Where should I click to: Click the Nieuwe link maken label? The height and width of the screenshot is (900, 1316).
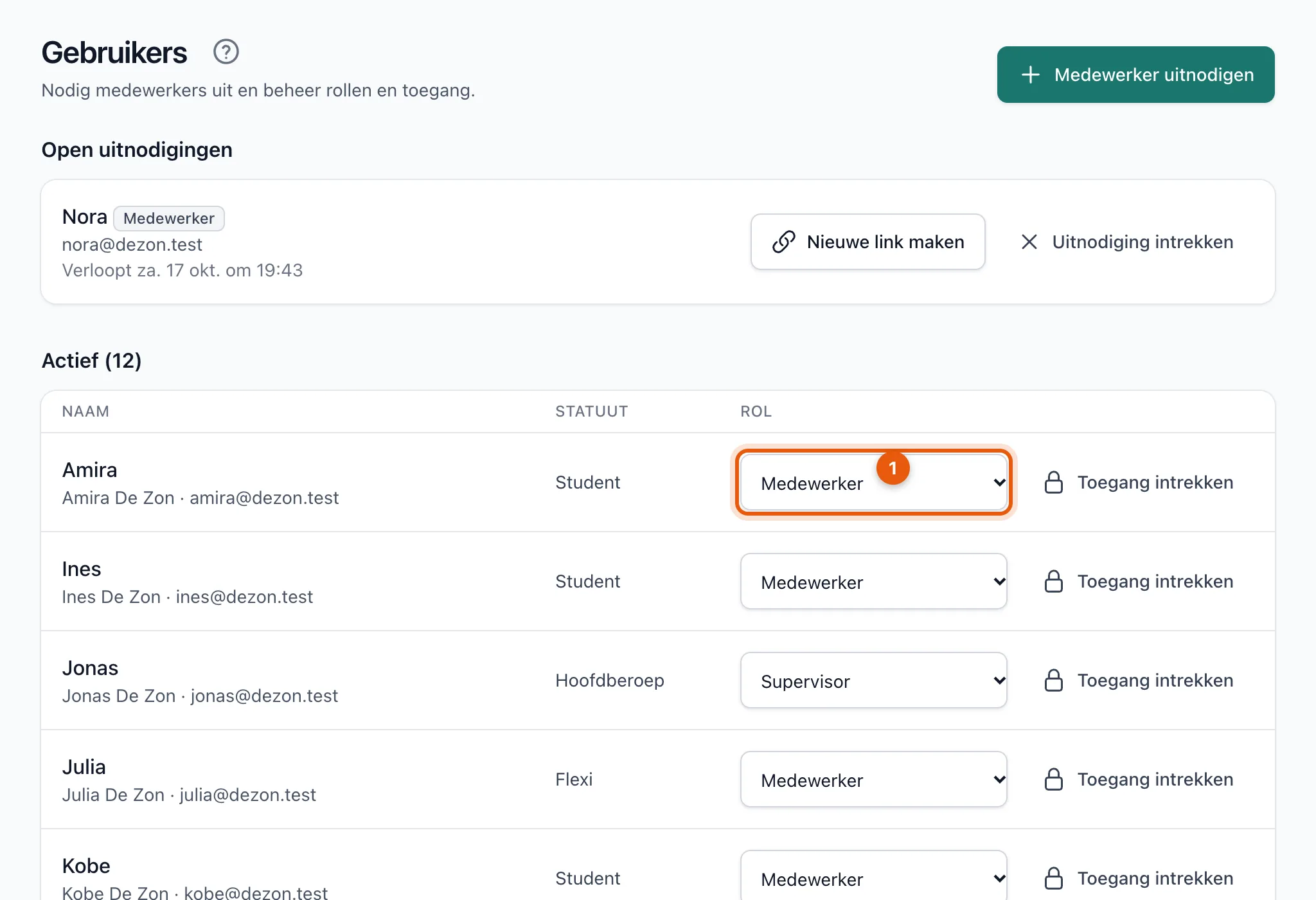[x=885, y=242]
